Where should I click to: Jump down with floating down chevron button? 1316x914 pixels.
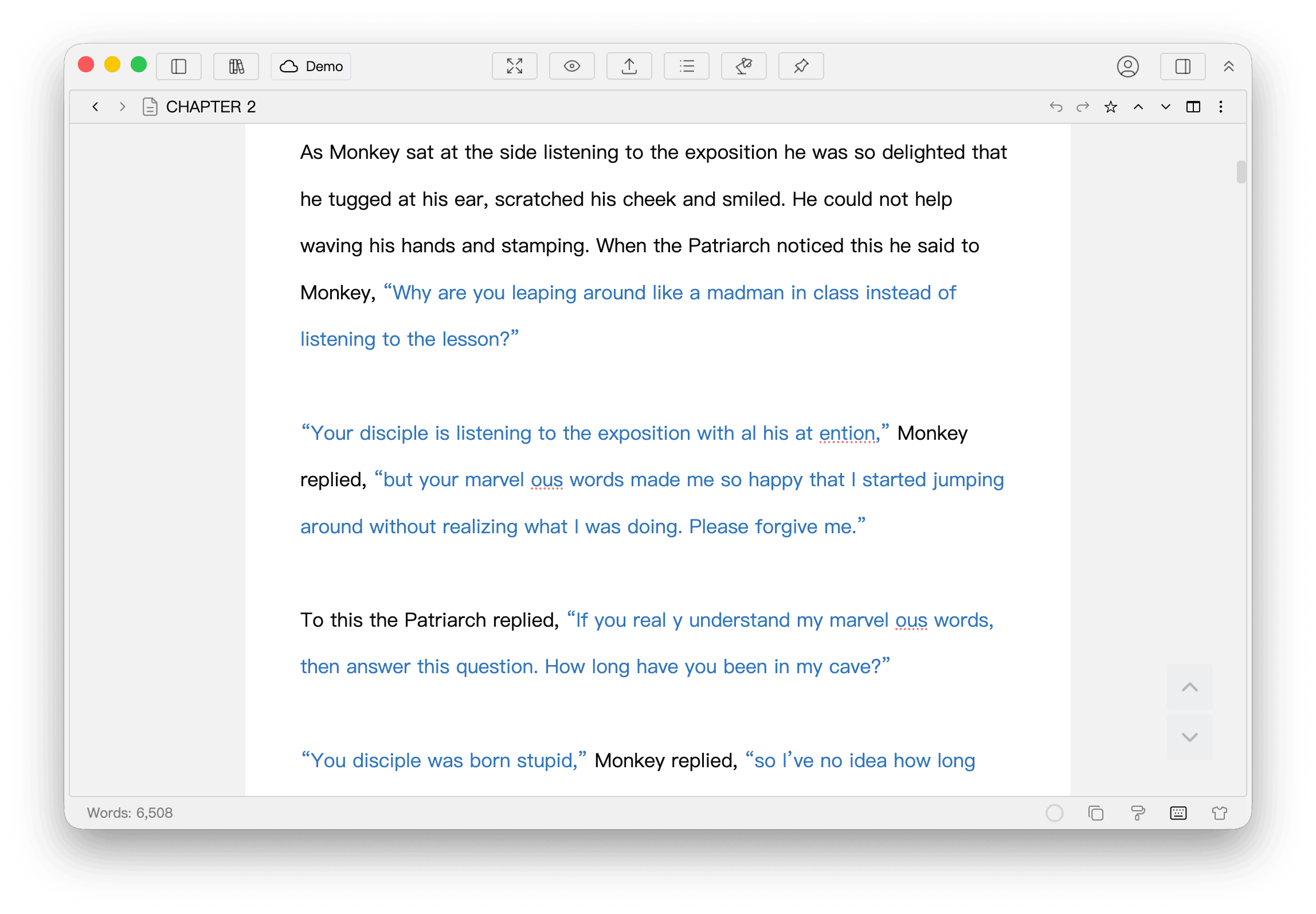(x=1190, y=737)
